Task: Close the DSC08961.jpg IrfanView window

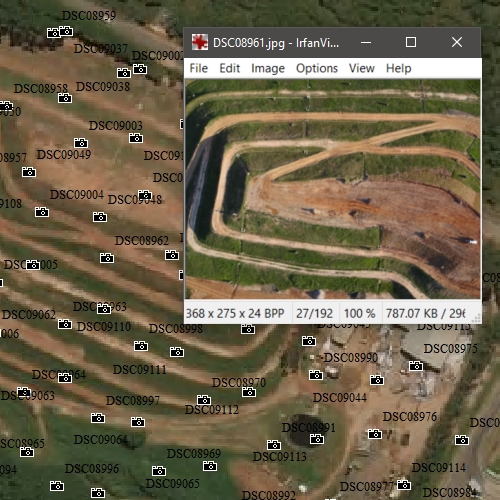Action: coord(457,42)
